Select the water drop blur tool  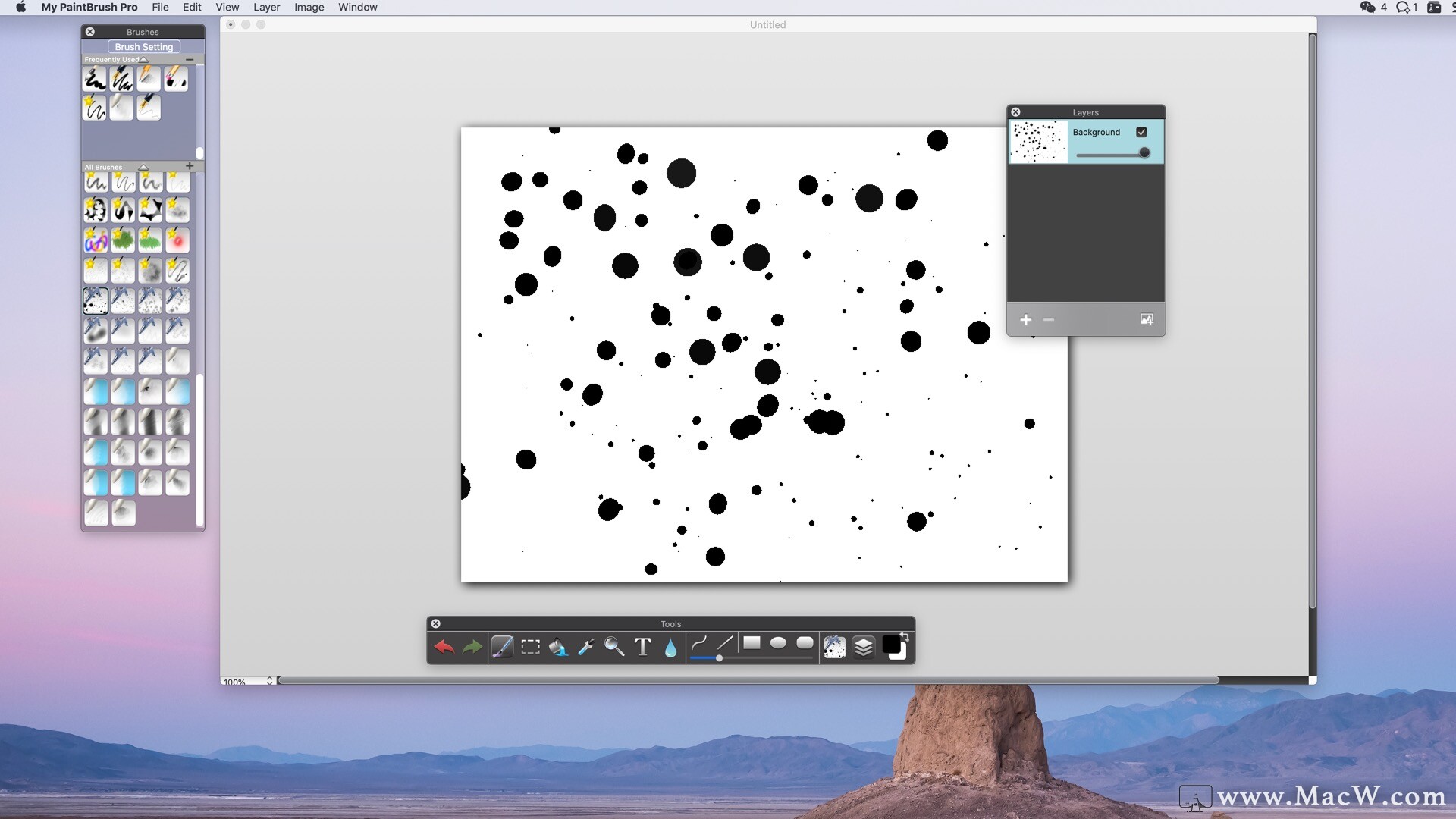670,648
